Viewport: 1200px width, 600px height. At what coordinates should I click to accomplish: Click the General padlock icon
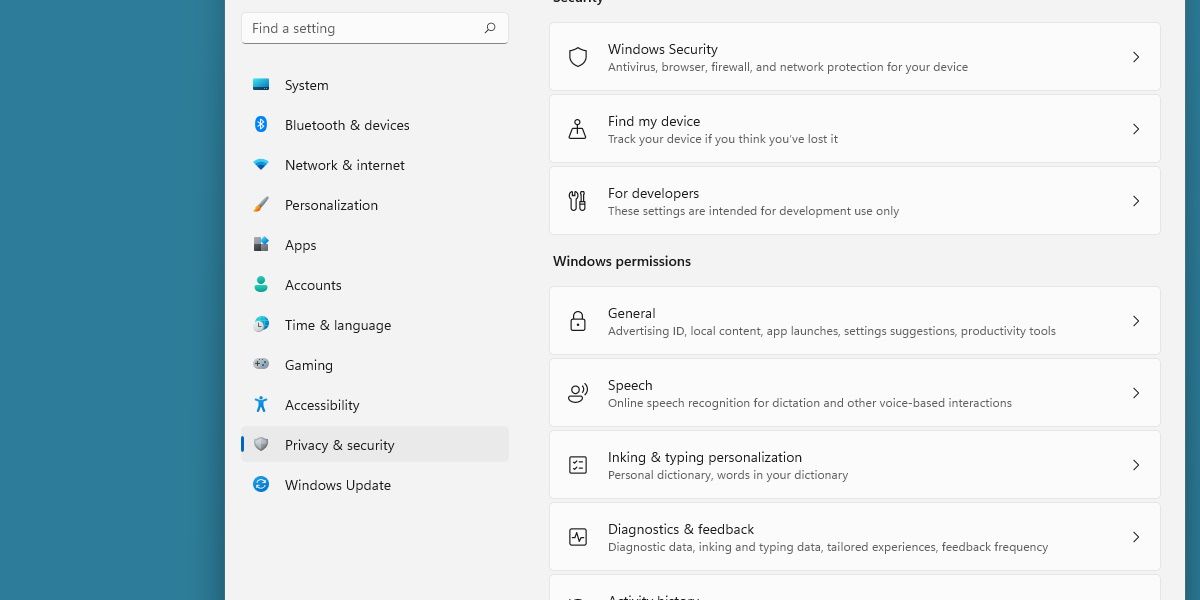578,321
